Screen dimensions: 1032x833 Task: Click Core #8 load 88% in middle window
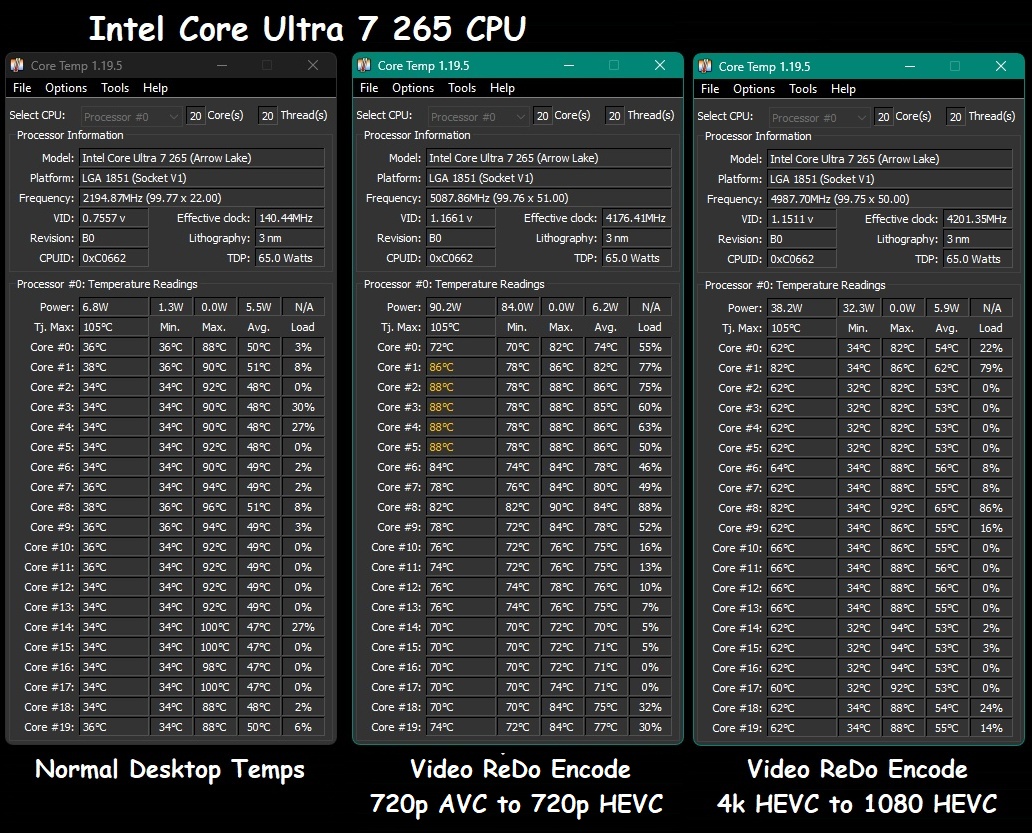pyautogui.click(x=650, y=507)
